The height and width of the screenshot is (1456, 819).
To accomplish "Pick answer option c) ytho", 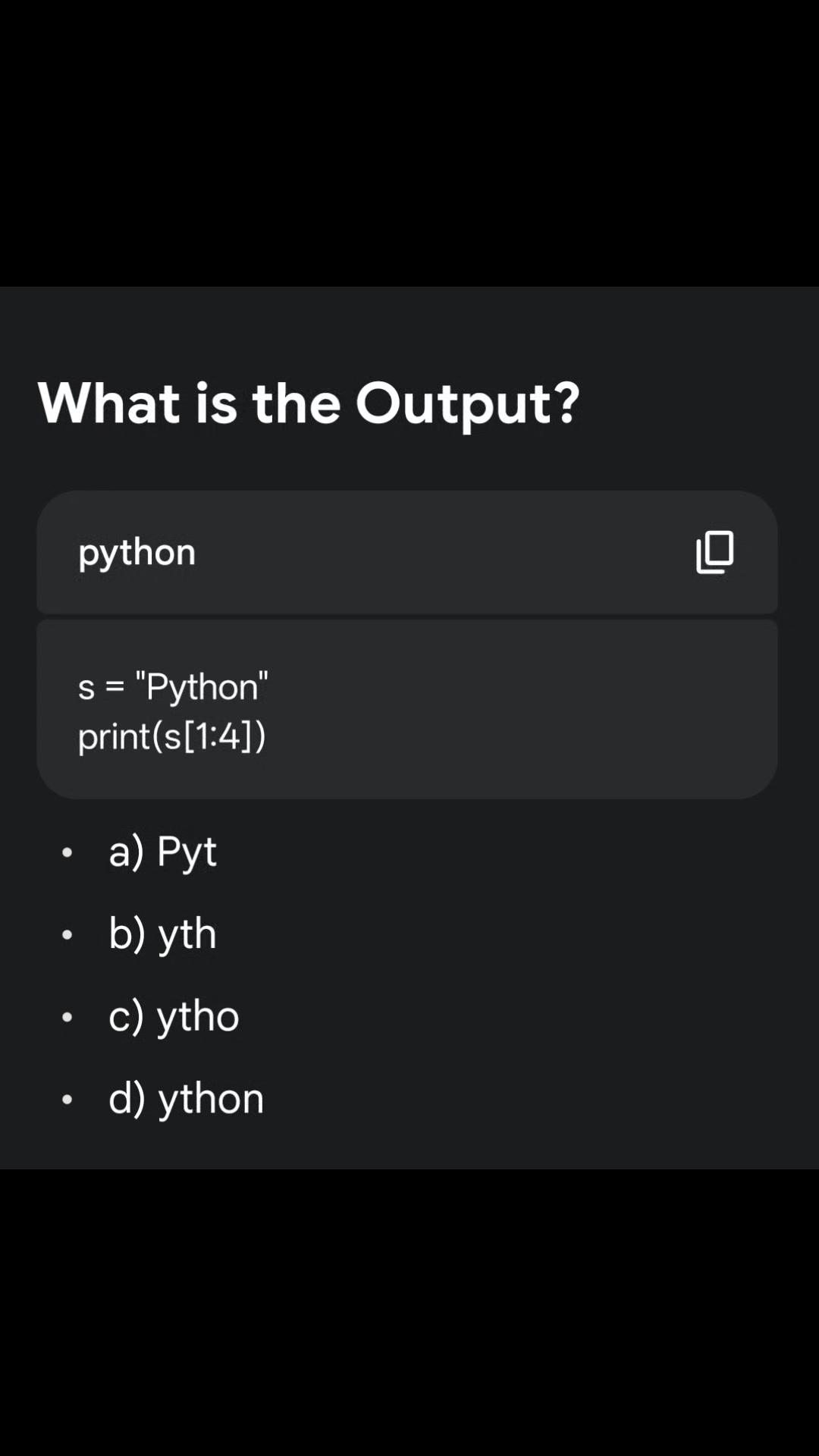I will 174,1016.
